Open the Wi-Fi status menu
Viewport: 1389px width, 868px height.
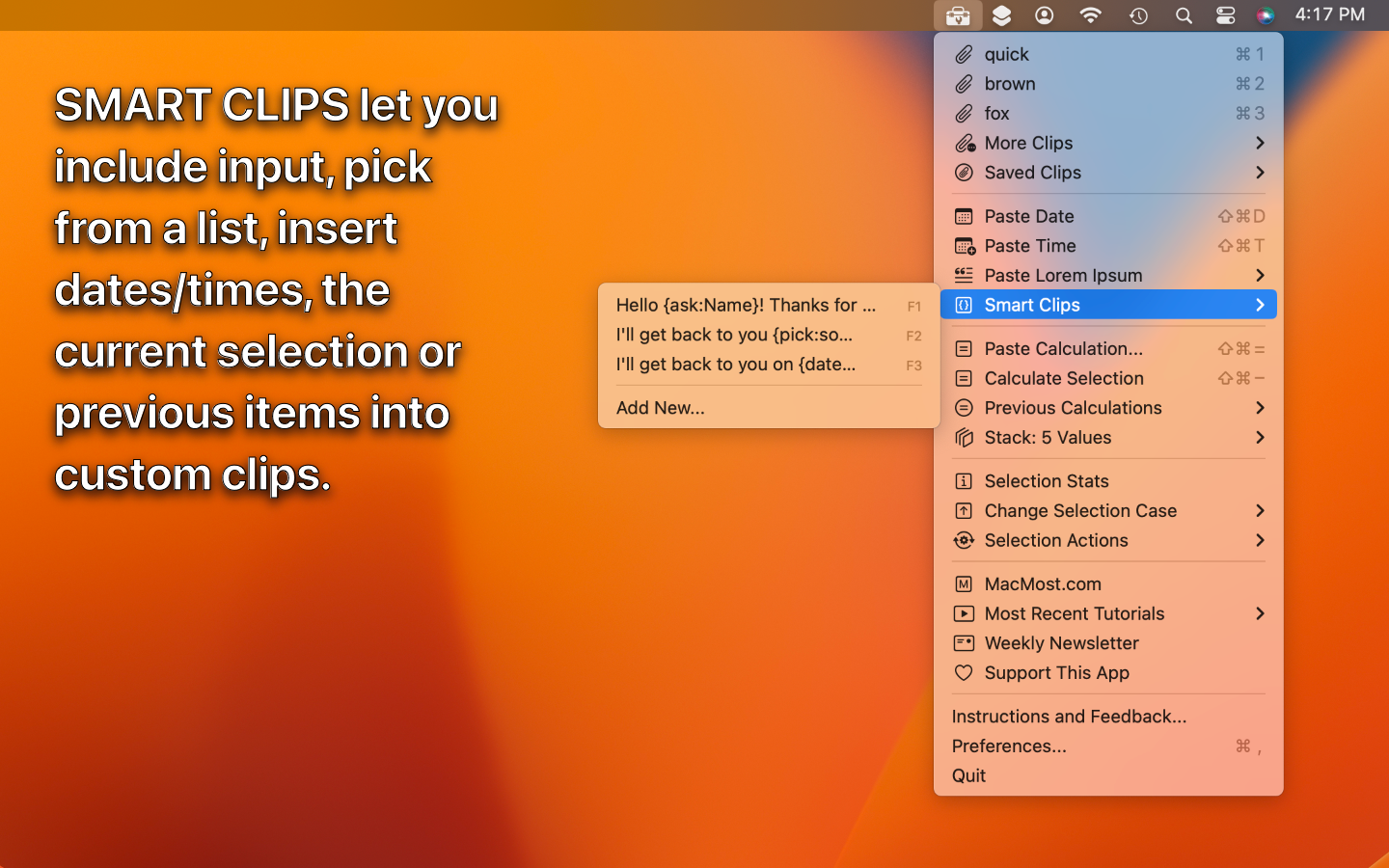tap(1090, 15)
